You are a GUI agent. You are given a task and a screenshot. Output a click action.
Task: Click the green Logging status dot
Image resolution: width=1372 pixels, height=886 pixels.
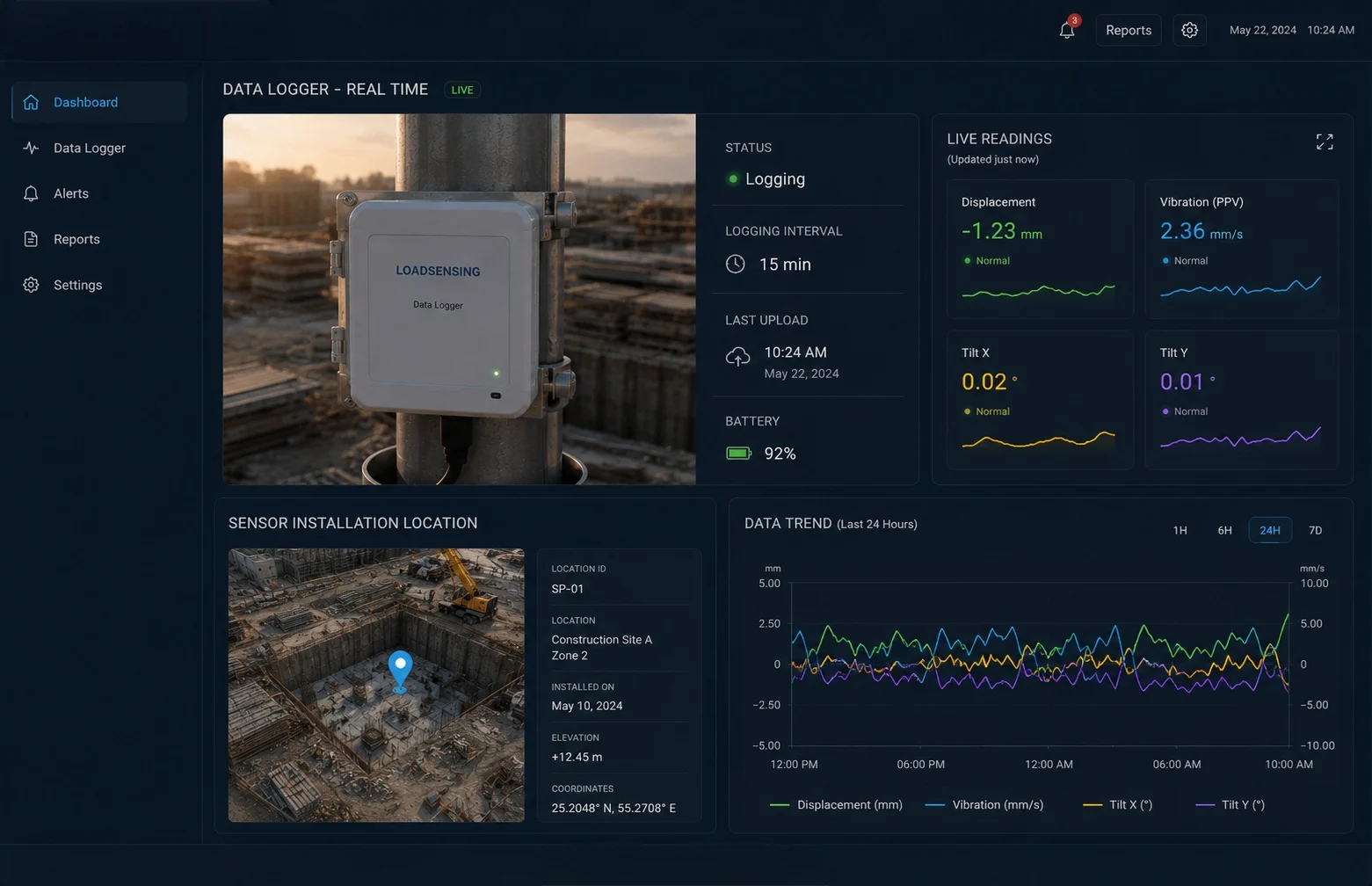click(x=732, y=178)
